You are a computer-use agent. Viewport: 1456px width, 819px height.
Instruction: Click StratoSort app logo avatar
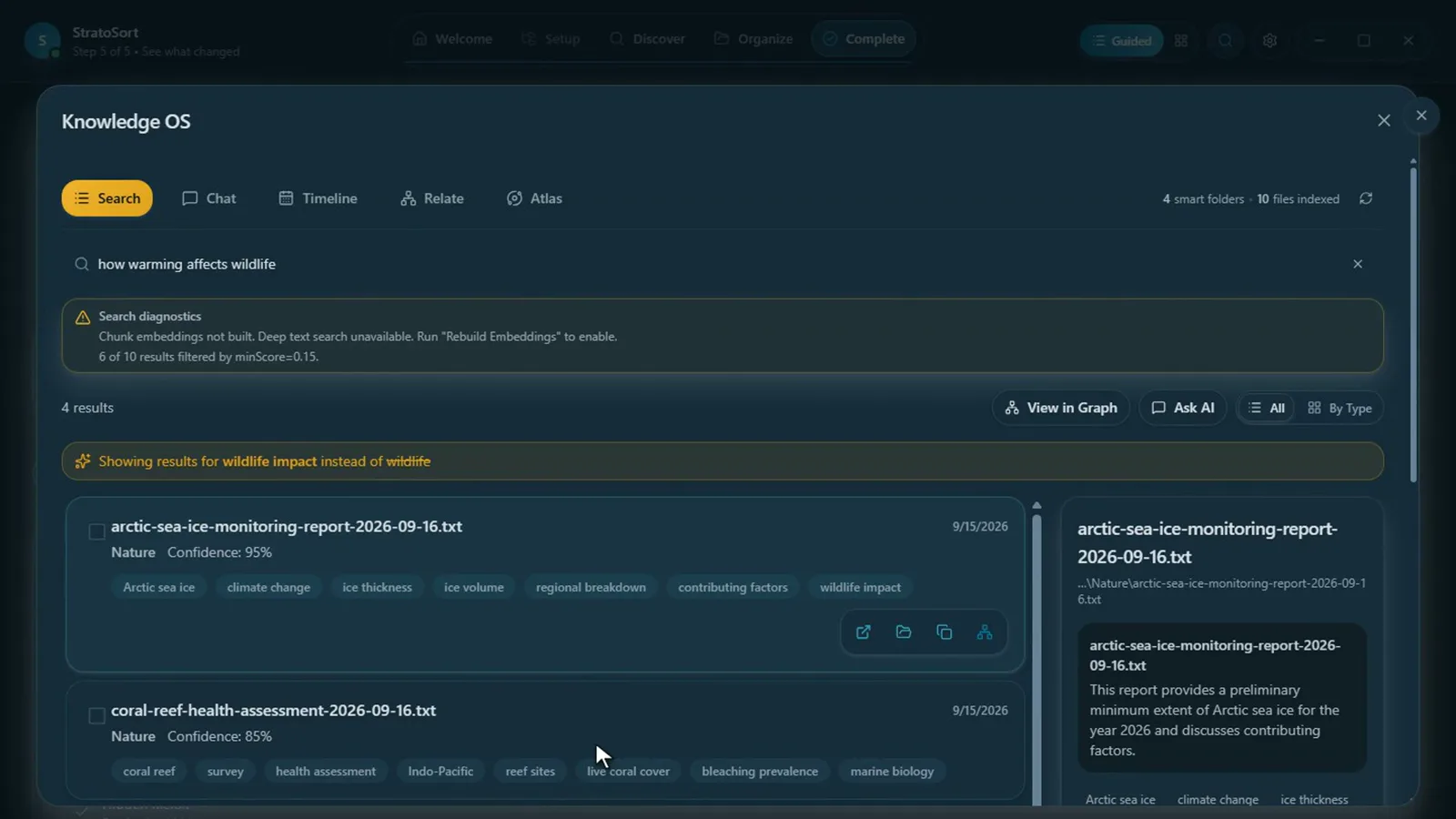pos(42,40)
